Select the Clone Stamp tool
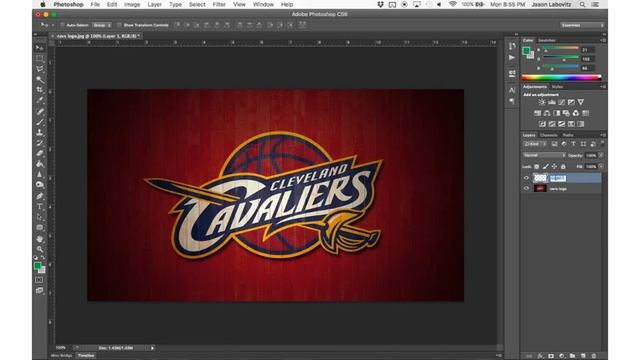Viewport: 640px width, 360px height. 40,132
